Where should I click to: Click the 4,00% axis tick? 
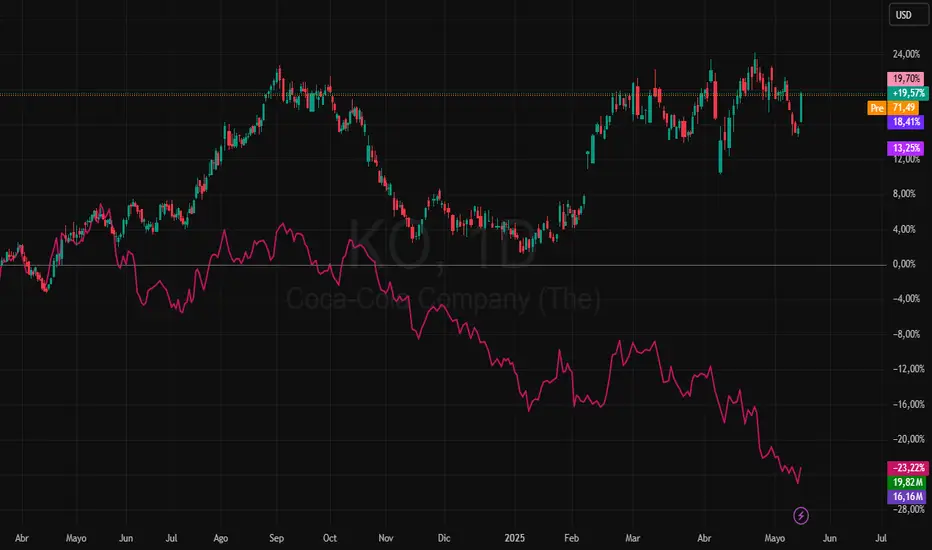904,229
